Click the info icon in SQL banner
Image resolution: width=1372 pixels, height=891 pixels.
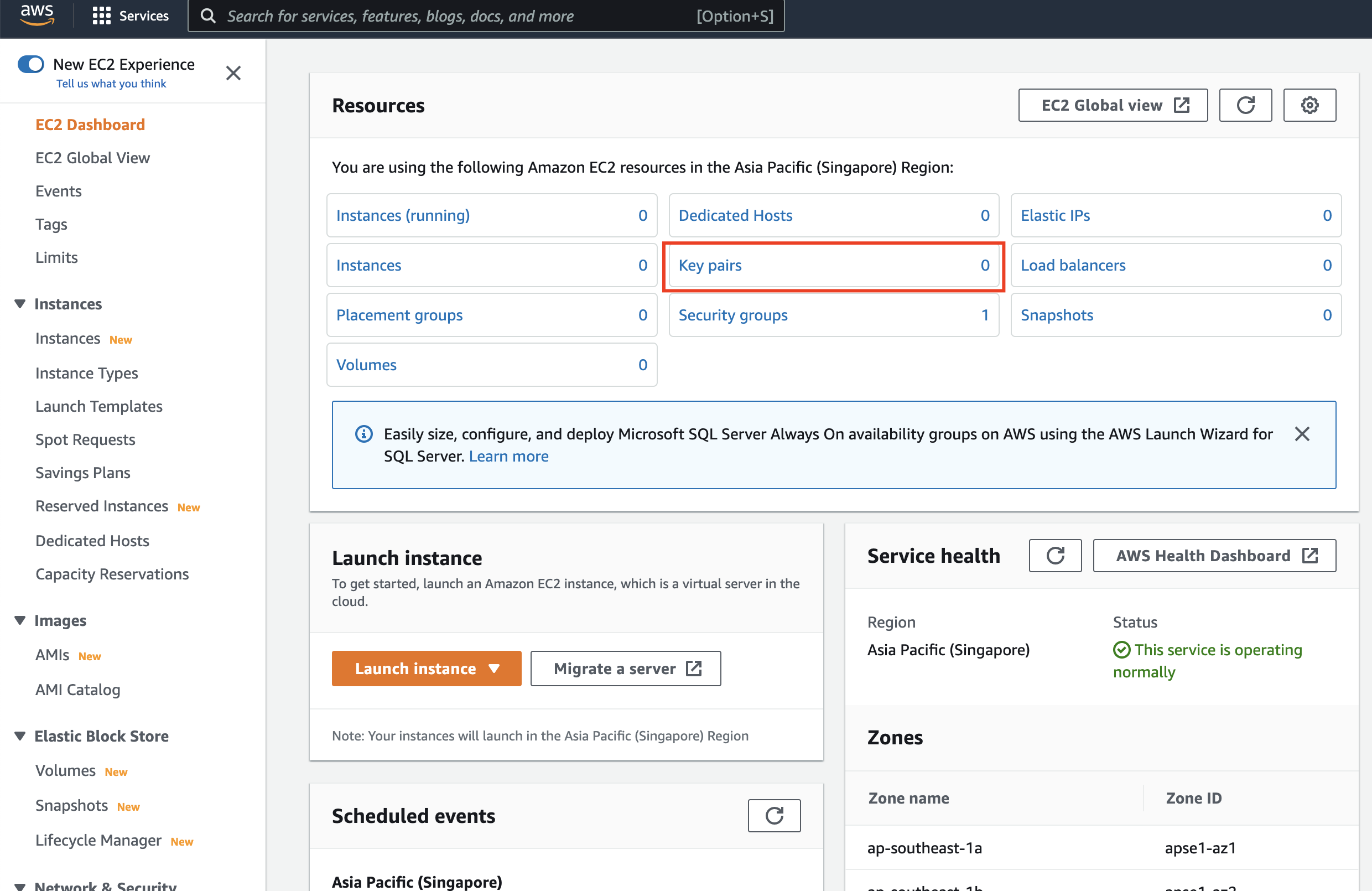point(364,434)
